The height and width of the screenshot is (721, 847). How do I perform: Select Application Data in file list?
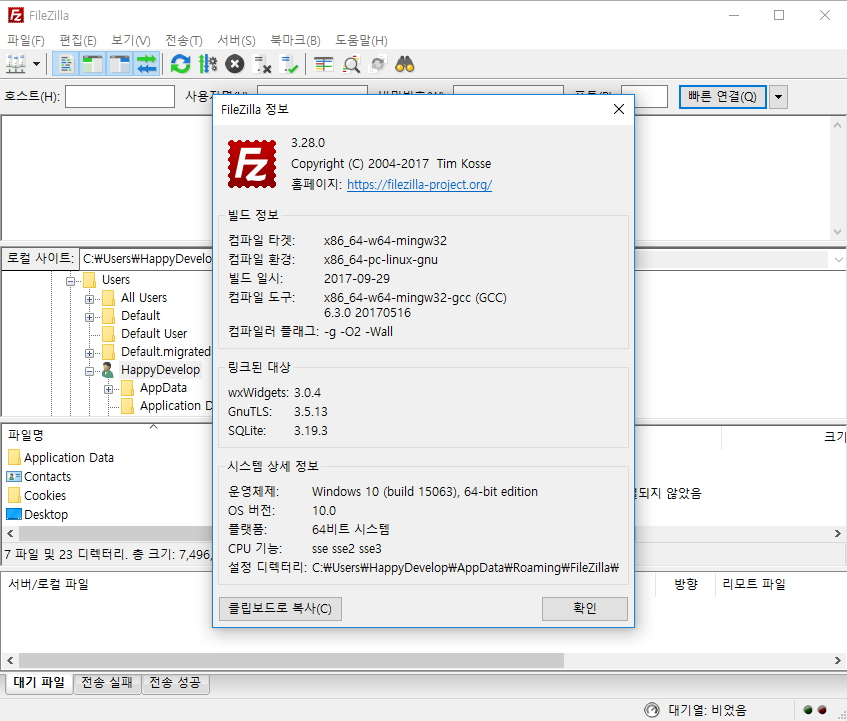point(69,458)
